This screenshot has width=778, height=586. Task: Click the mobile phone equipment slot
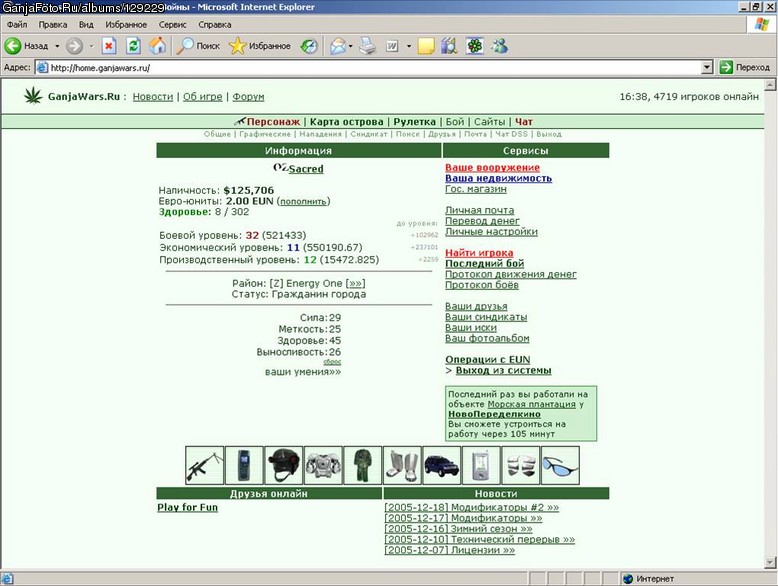[244, 465]
